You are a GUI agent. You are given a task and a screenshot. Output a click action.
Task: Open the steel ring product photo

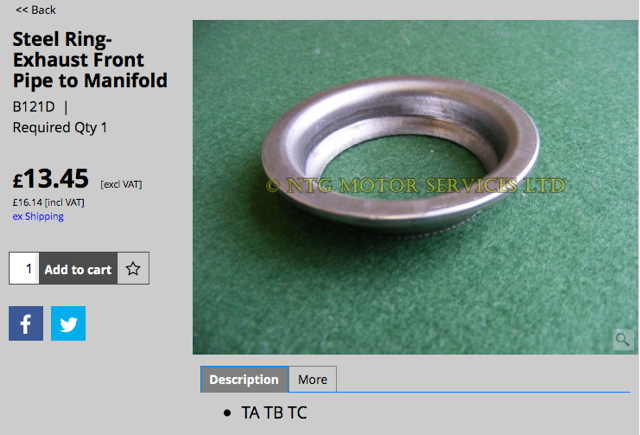click(415, 187)
